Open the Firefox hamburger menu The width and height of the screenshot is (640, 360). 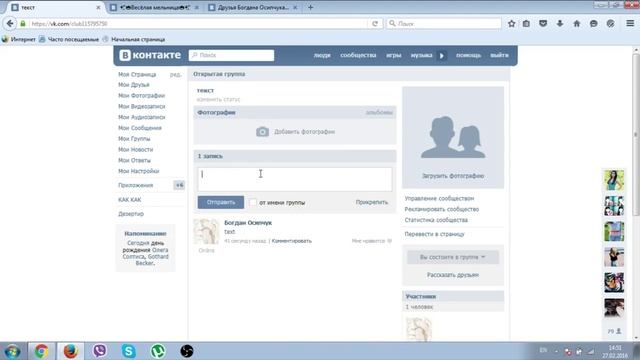(x=630, y=24)
